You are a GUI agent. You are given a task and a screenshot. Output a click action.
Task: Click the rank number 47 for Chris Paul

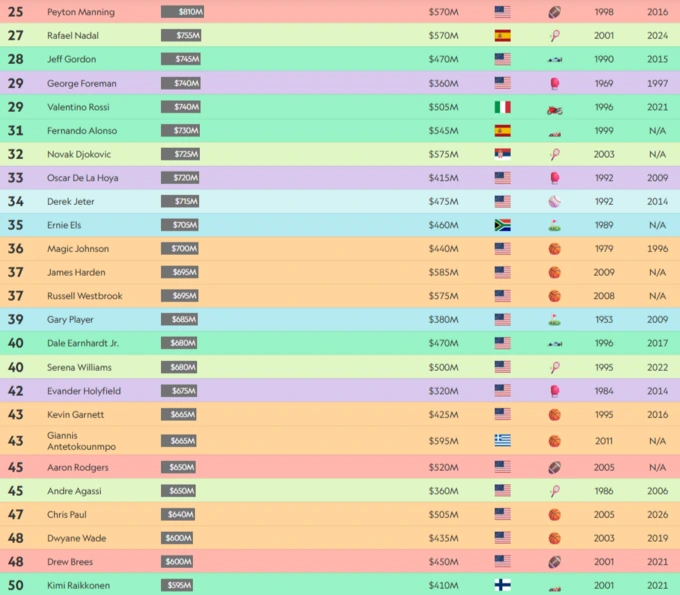pyautogui.click(x=16, y=514)
